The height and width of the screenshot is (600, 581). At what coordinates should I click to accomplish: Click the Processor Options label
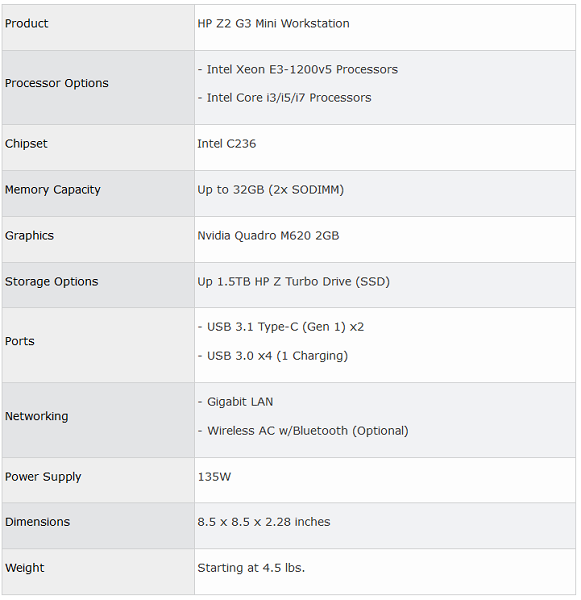[x=57, y=83]
